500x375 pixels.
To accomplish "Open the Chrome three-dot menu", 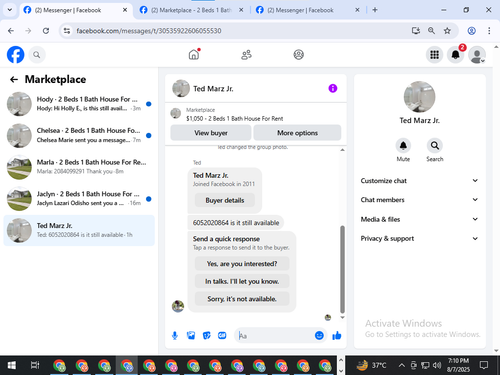I will point(489,31).
